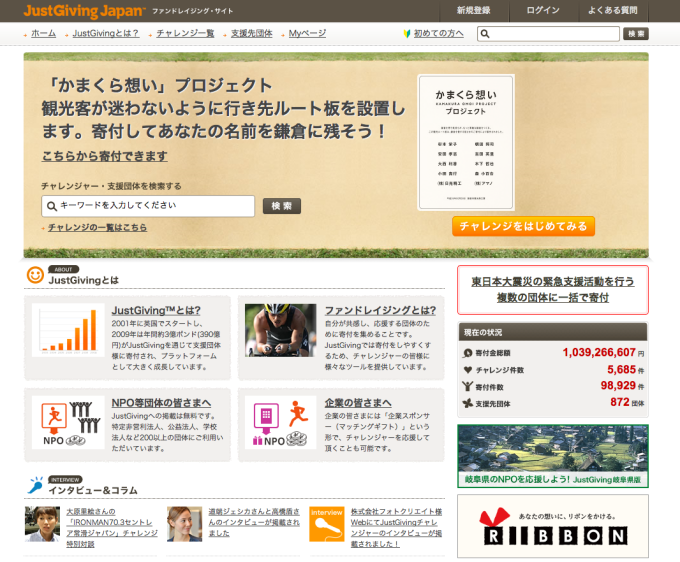Click the JustGiving Japan logo
The height and width of the screenshot is (562, 680).
pyautogui.click(x=85, y=11)
